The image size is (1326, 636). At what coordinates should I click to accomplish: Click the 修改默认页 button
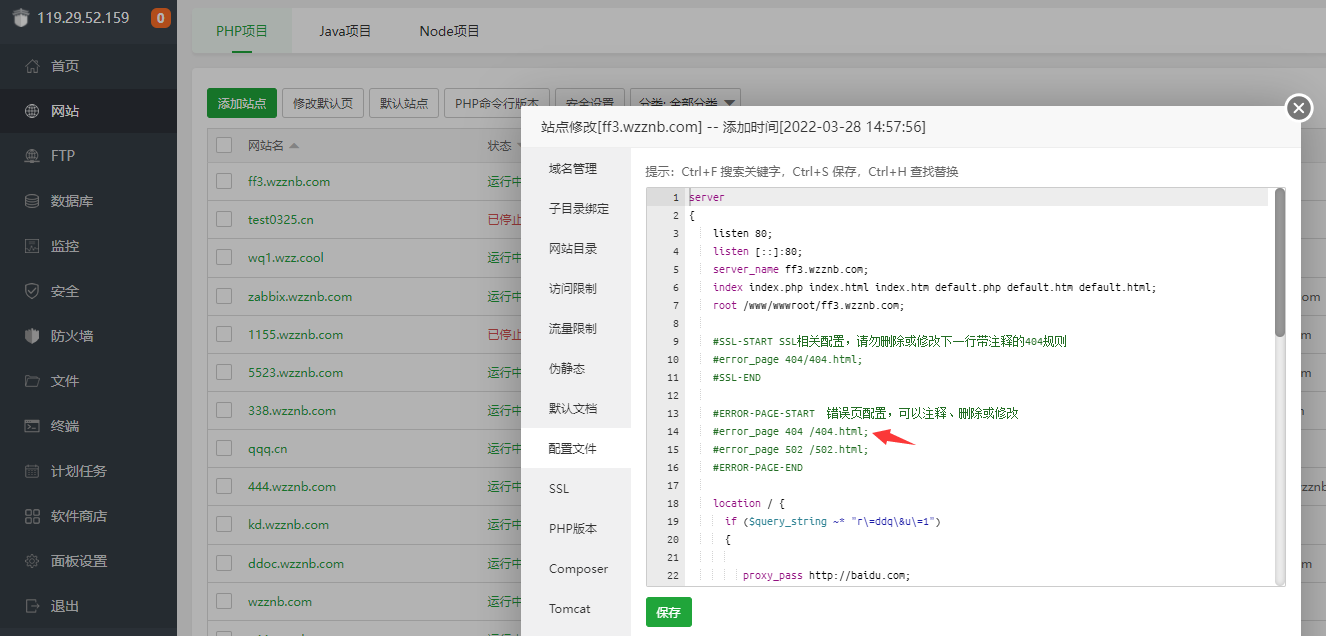[323, 103]
